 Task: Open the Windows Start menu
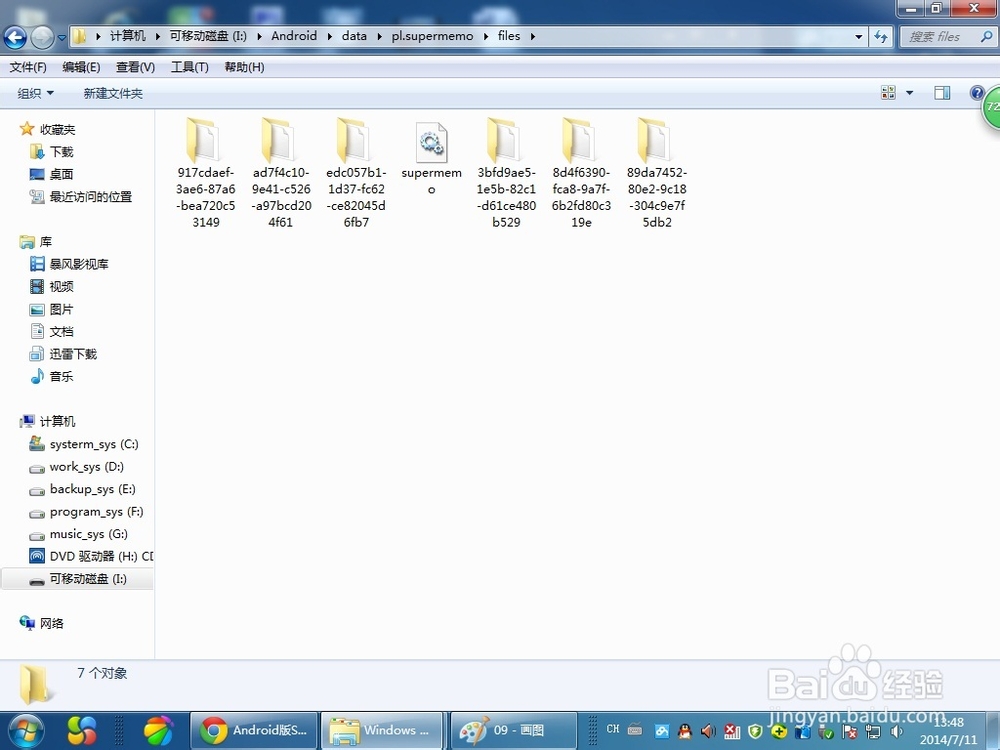point(26,730)
